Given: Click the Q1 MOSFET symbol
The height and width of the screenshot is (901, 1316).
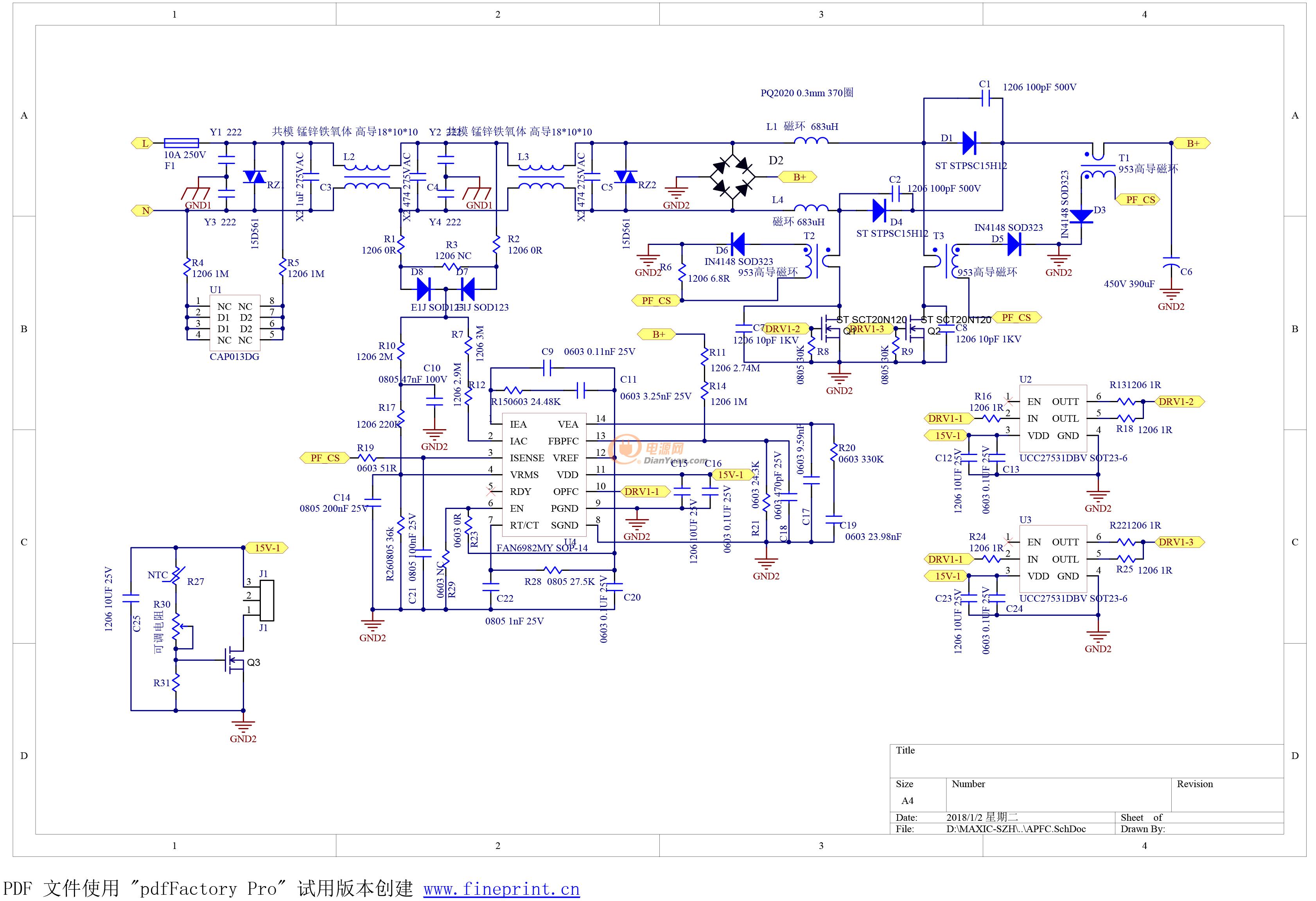Looking at the screenshot, I should [831, 329].
